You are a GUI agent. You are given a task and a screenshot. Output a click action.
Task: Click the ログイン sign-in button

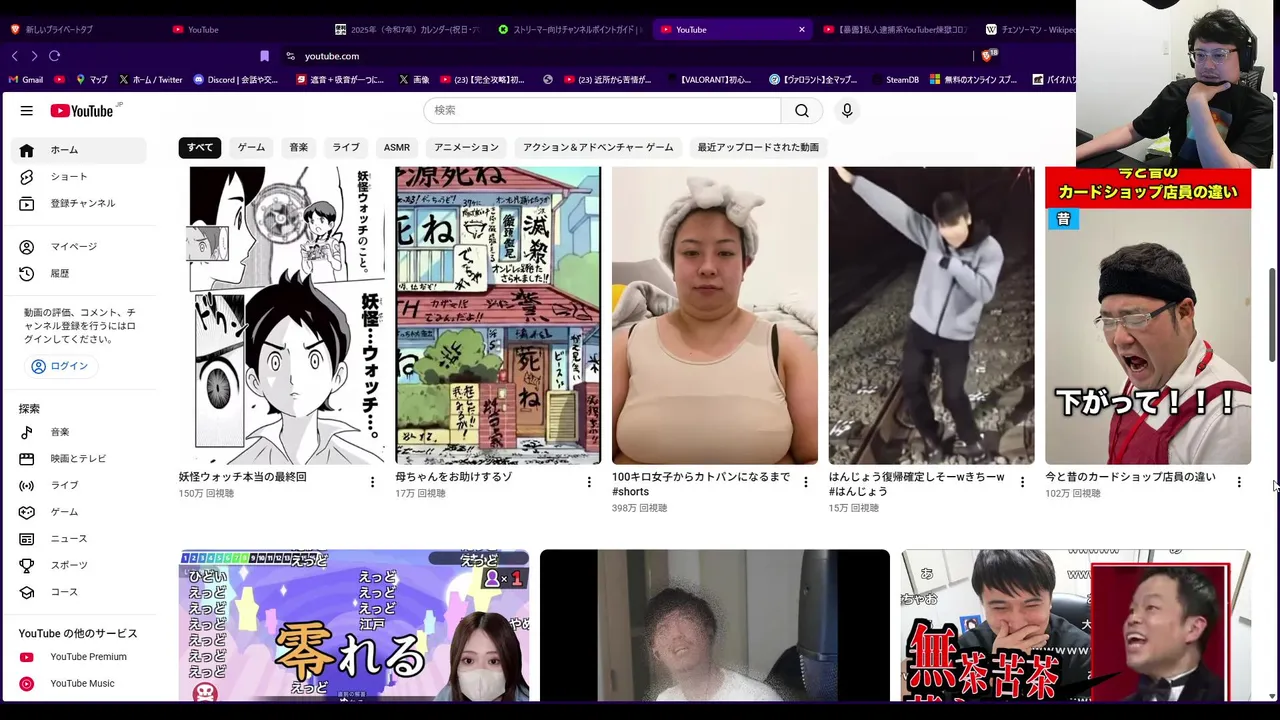pos(61,366)
